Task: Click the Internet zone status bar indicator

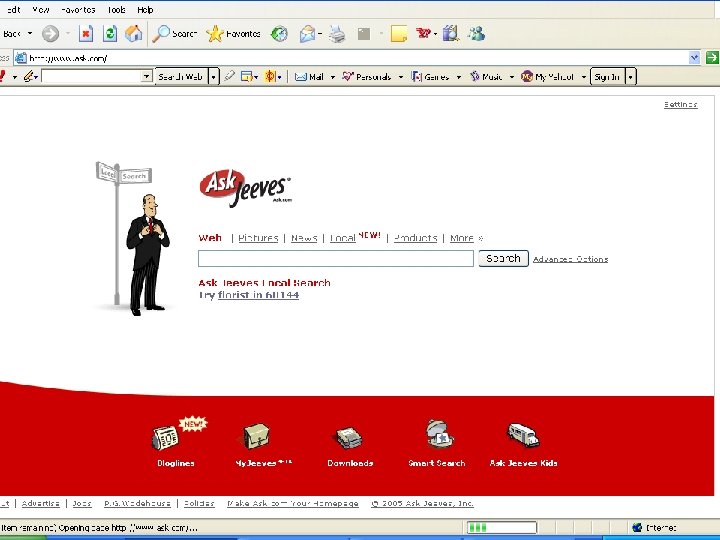Action: [654, 528]
